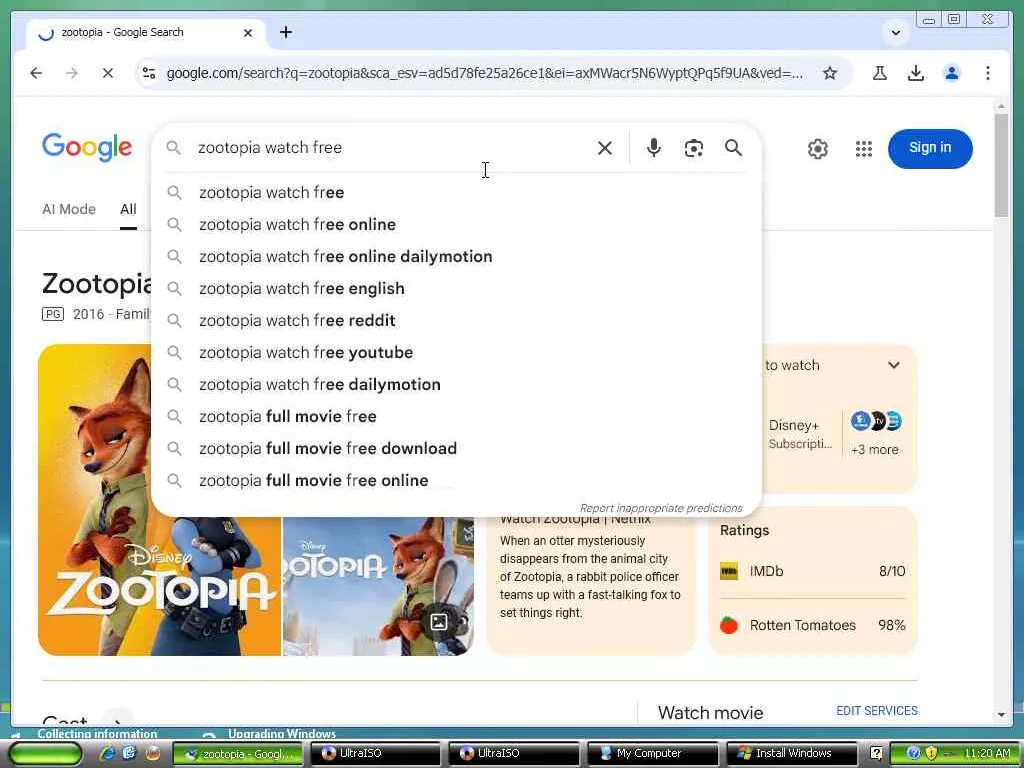Viewport: 1024px width, 768px height.
Task: Start voice search with microphone
Action: pos(653,148)
